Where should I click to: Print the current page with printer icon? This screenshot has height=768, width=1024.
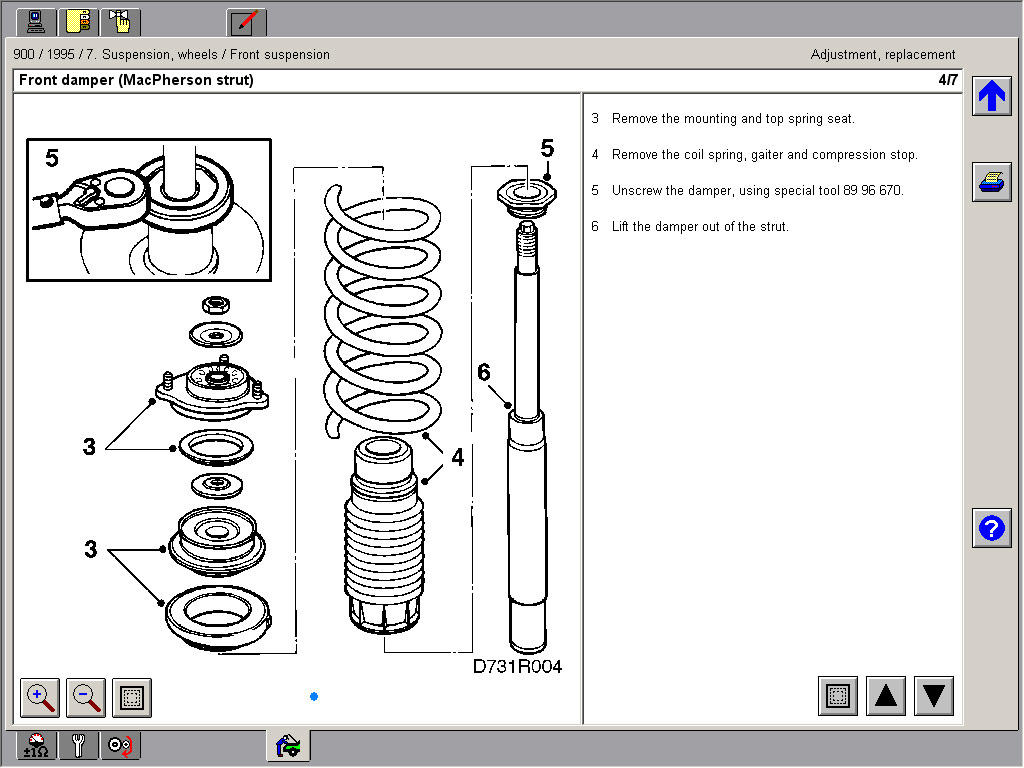click(x=991, y=183)
